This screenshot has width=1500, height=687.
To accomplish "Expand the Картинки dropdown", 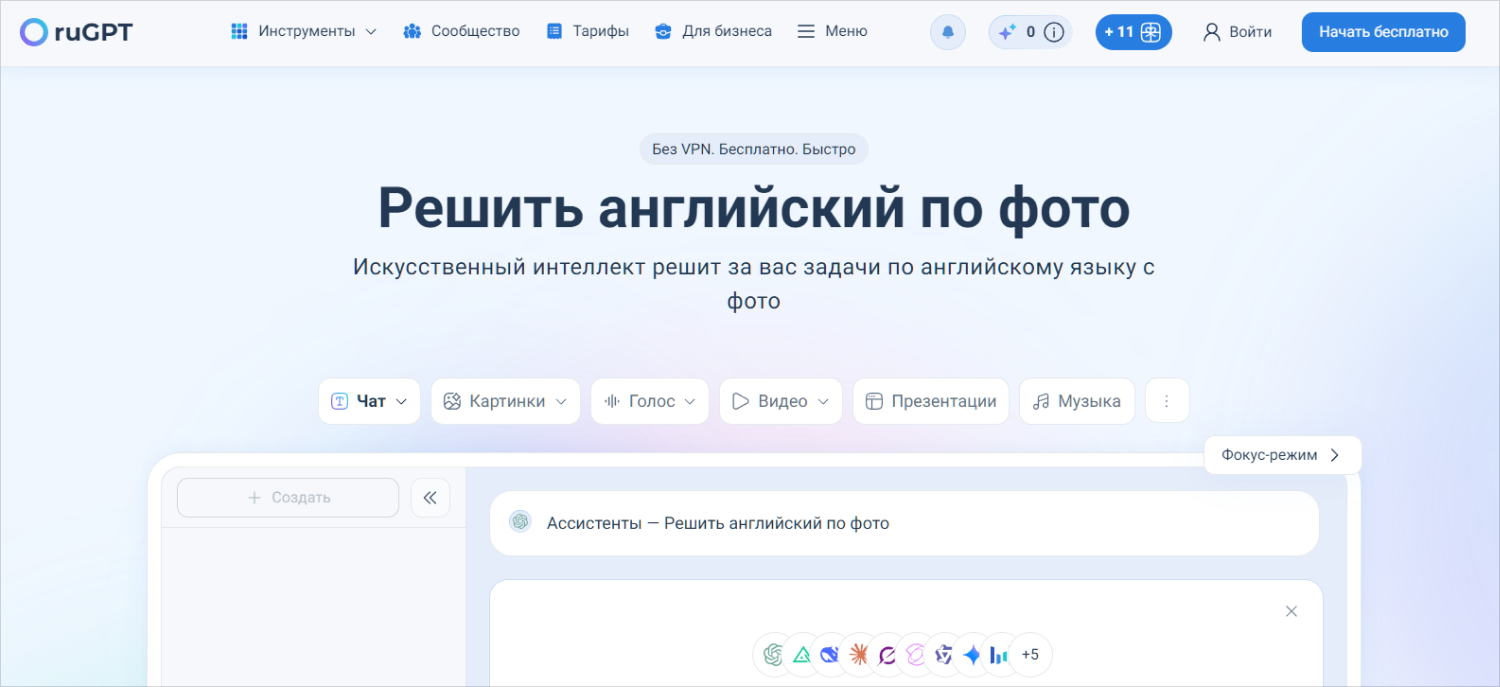I will pos(505,401).
